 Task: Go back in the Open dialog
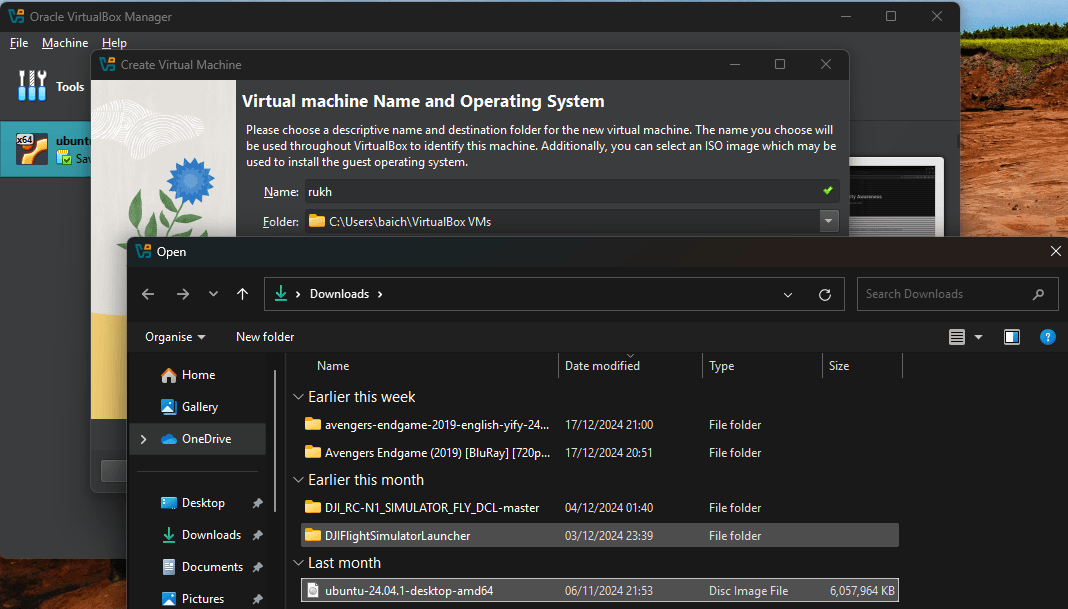pyautogui.click(x=148, y=294)
